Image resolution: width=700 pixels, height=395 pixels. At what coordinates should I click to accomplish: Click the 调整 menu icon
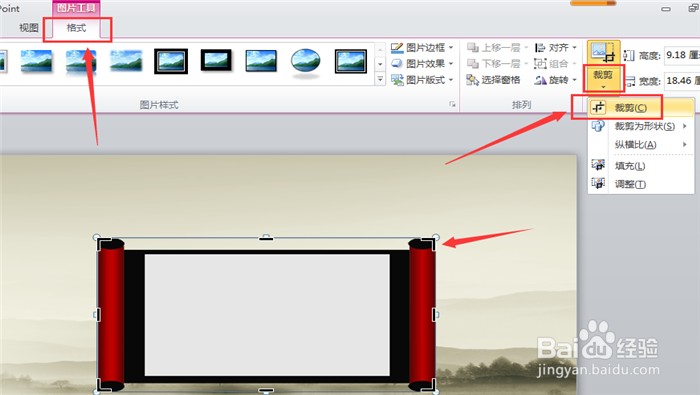[598, 184]
